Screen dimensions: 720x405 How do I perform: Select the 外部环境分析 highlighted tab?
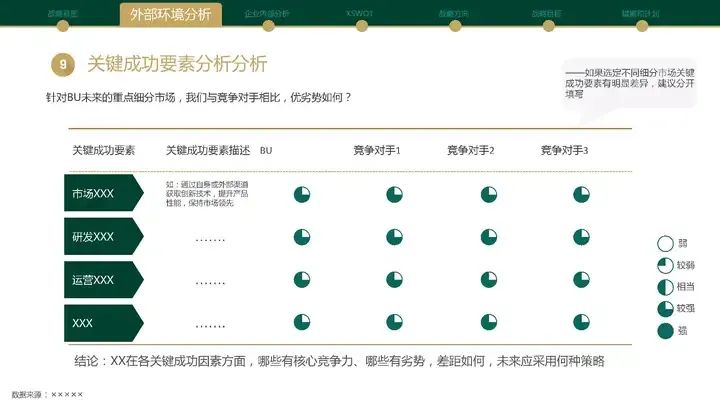pyautogui.click(x=170, y=14)
